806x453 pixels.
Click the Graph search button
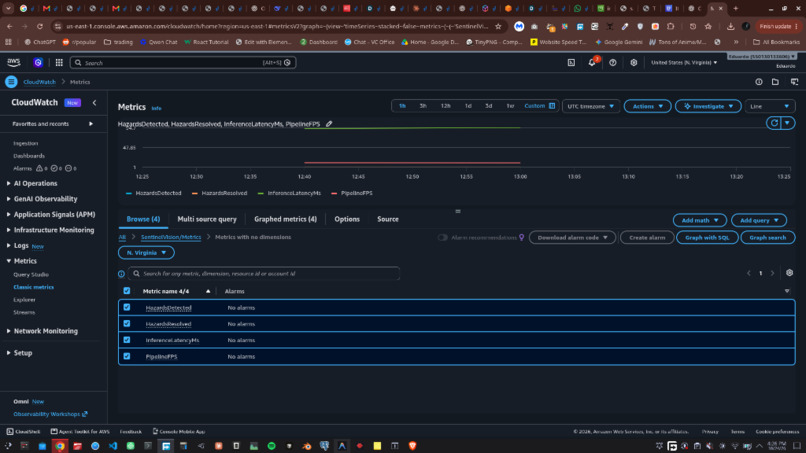(767, 238)
